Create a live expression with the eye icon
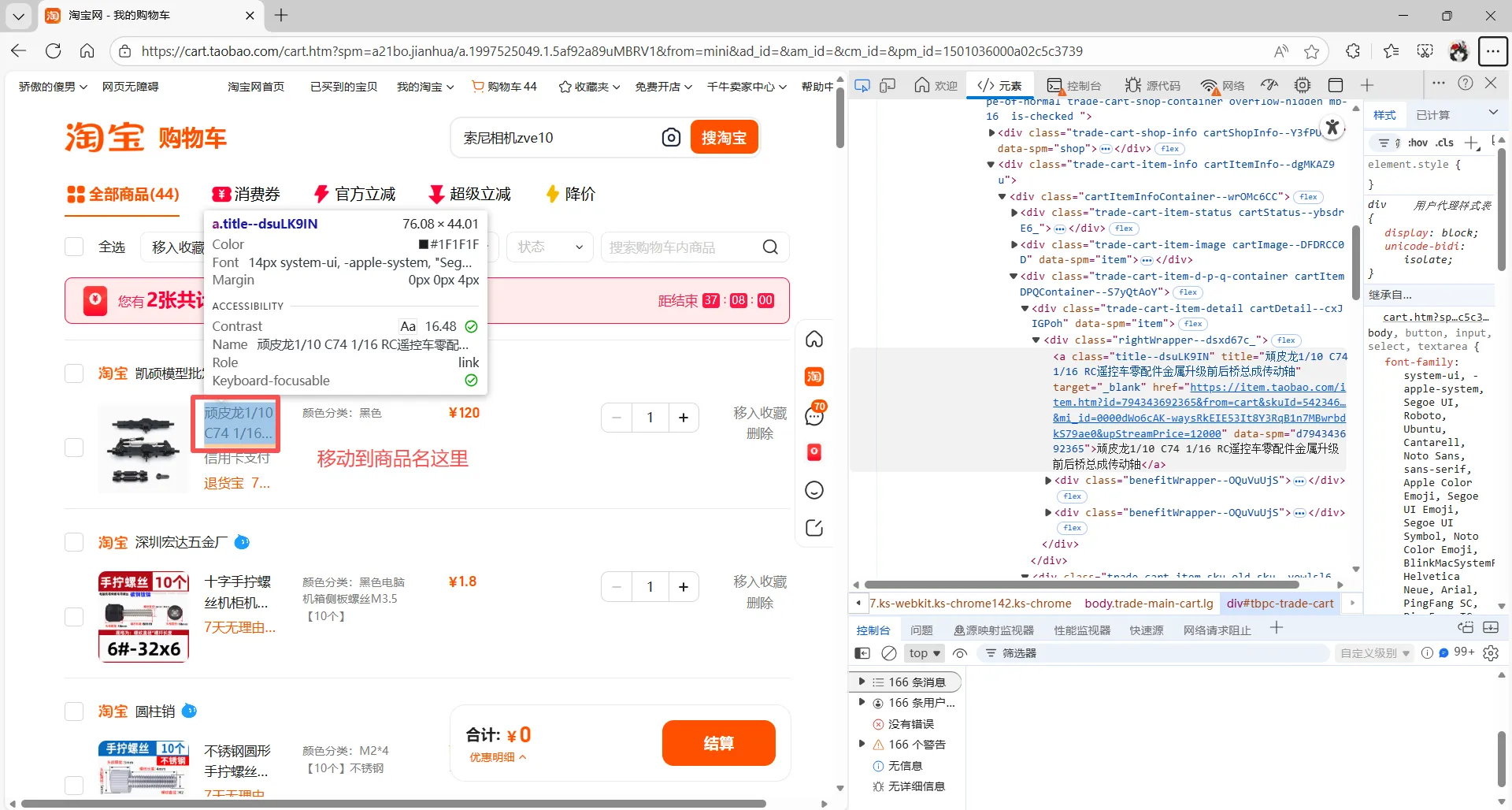The height and width of the screenshot is (810, 1512). (960, 652)
